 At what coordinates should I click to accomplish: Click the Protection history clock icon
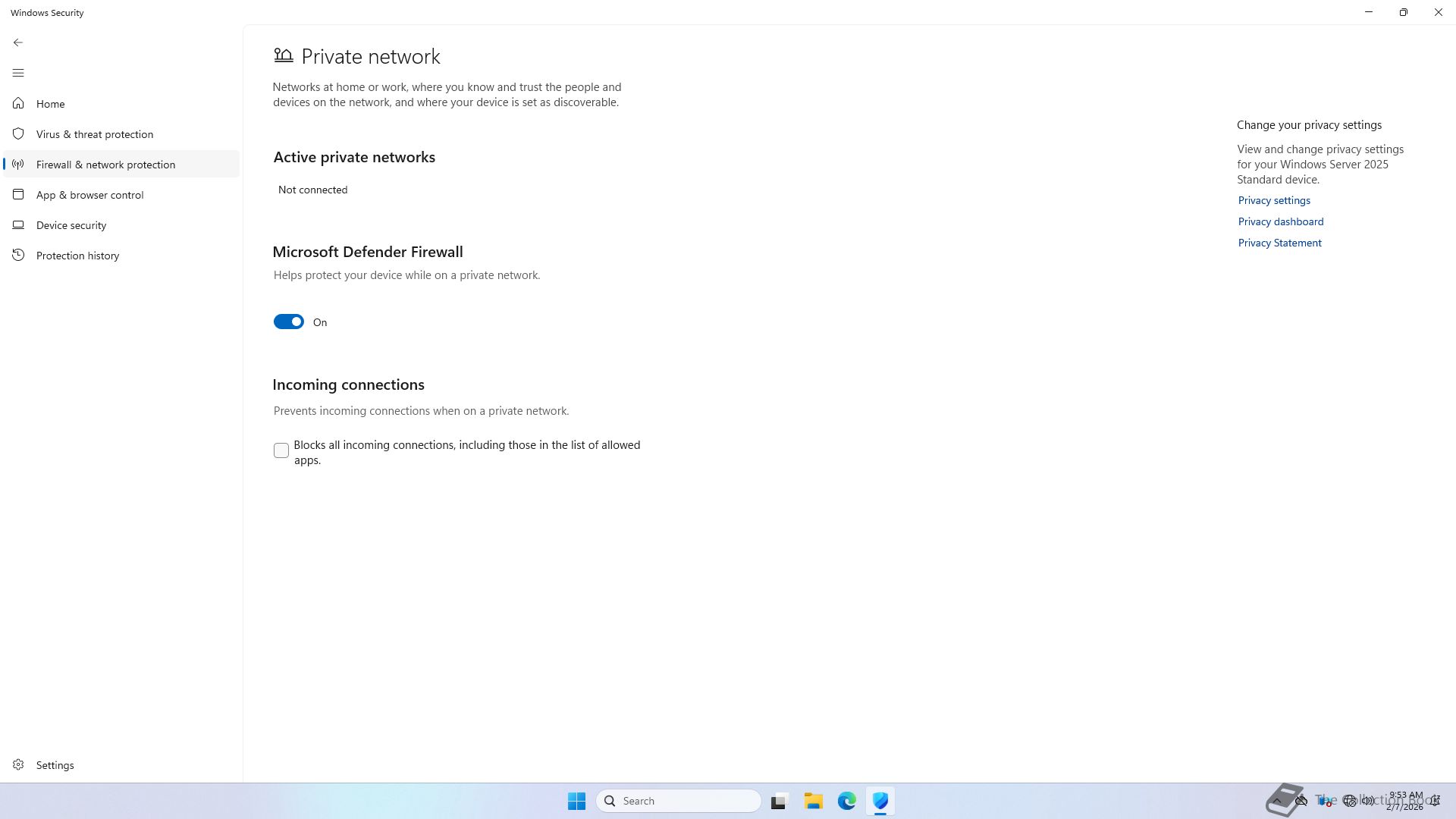click(18, 256)
